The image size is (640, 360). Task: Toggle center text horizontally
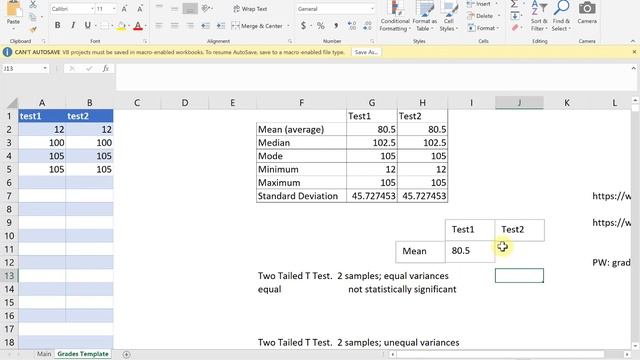175,26
